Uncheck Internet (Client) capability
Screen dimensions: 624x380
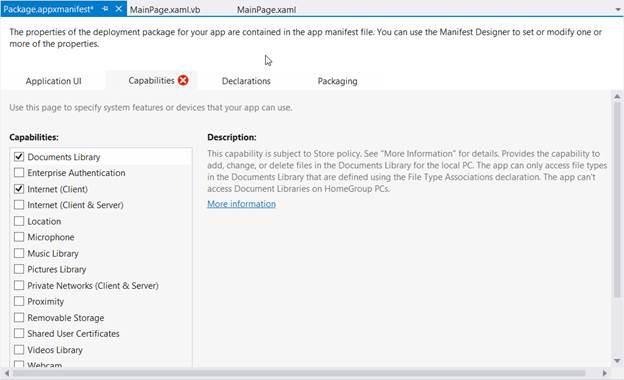(x=19, y=189)
